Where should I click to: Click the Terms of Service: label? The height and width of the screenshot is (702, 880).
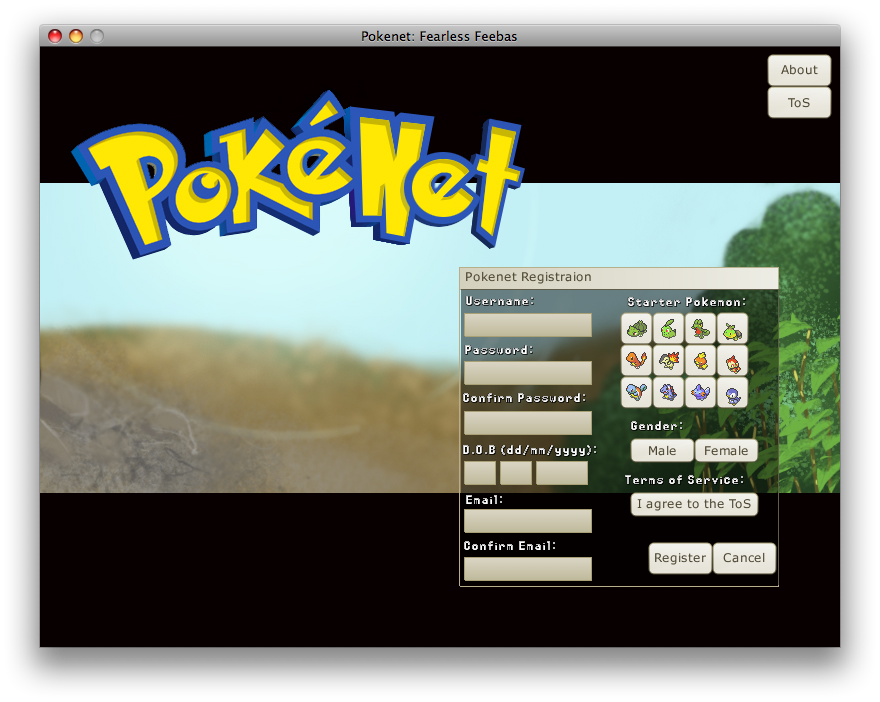[x=684, y=480]
